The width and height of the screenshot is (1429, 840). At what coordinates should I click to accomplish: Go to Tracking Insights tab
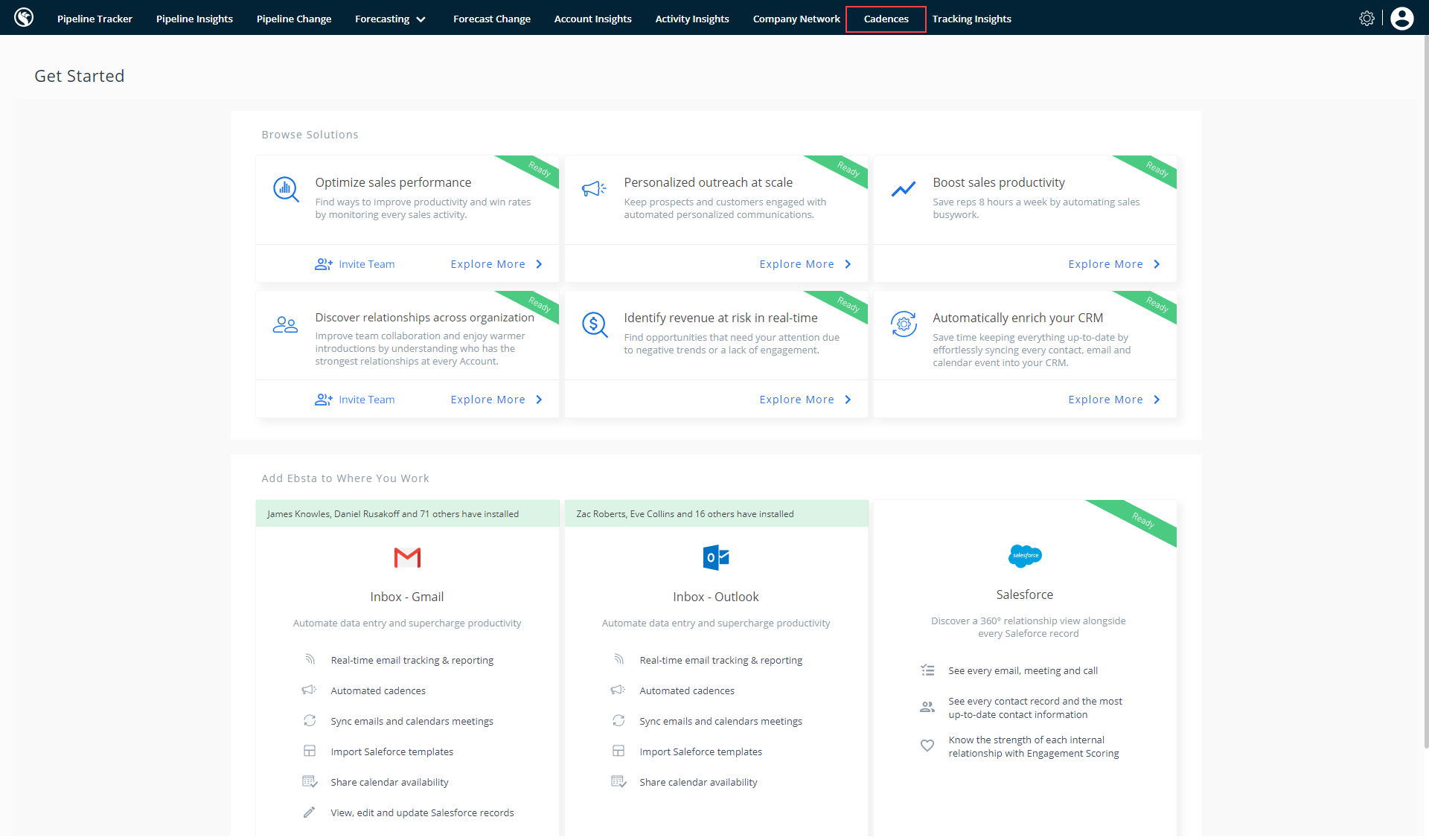(x=971, y=19)
